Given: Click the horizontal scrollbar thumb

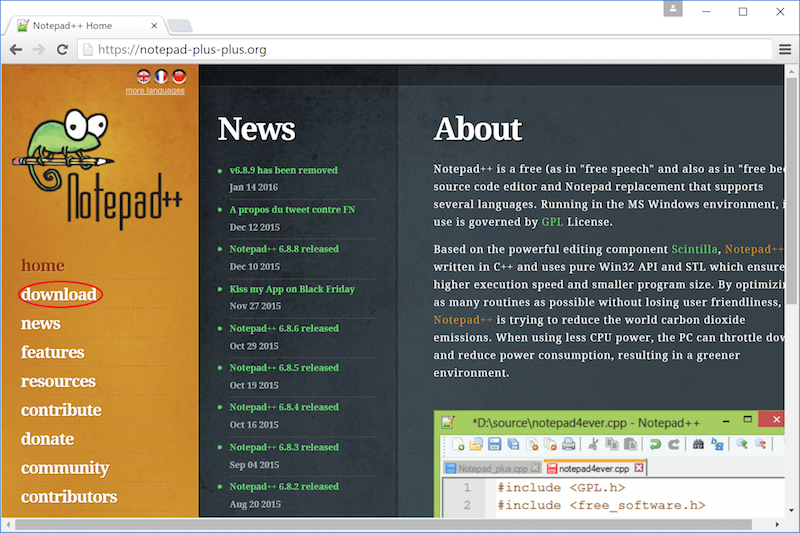Looking at the screenshot, I should (383, 524).
